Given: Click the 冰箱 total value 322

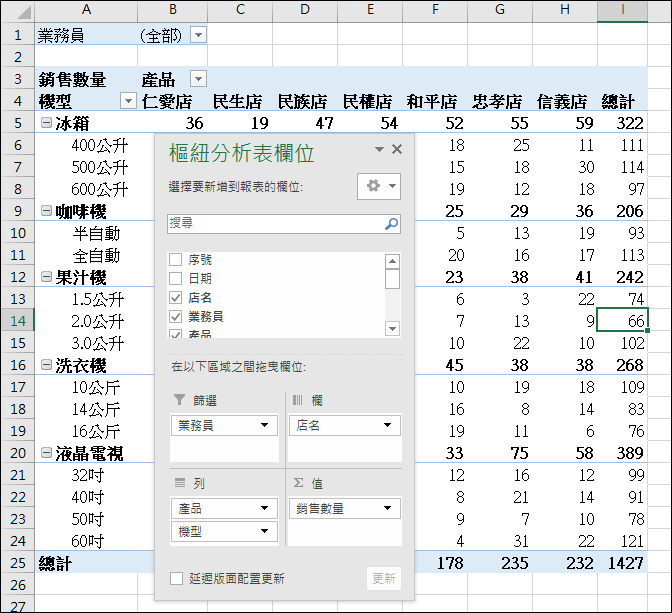Looking at the screenshot, I should point(630,123).
